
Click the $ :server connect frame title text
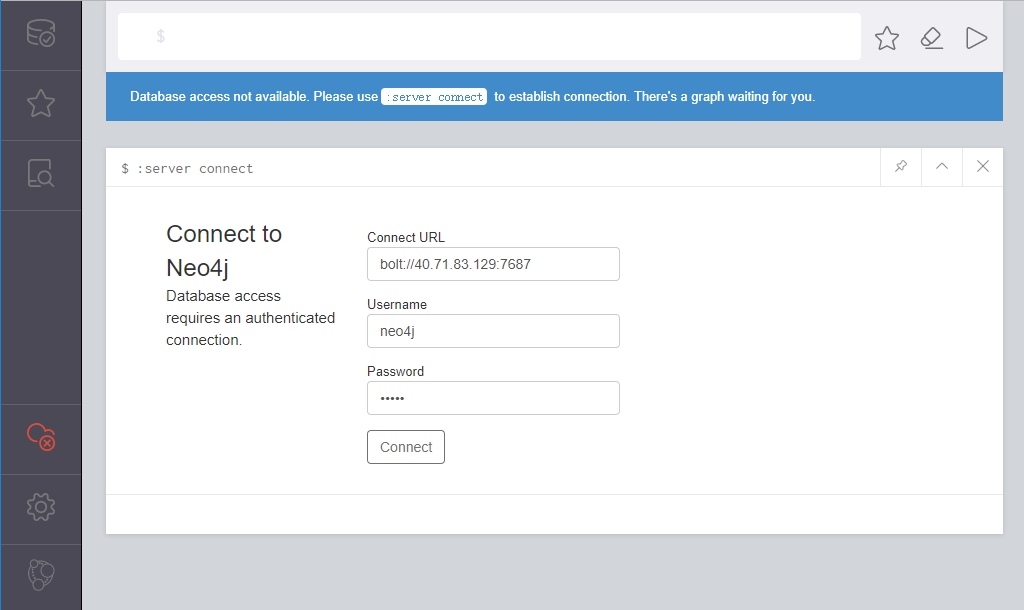click(188, 168)
